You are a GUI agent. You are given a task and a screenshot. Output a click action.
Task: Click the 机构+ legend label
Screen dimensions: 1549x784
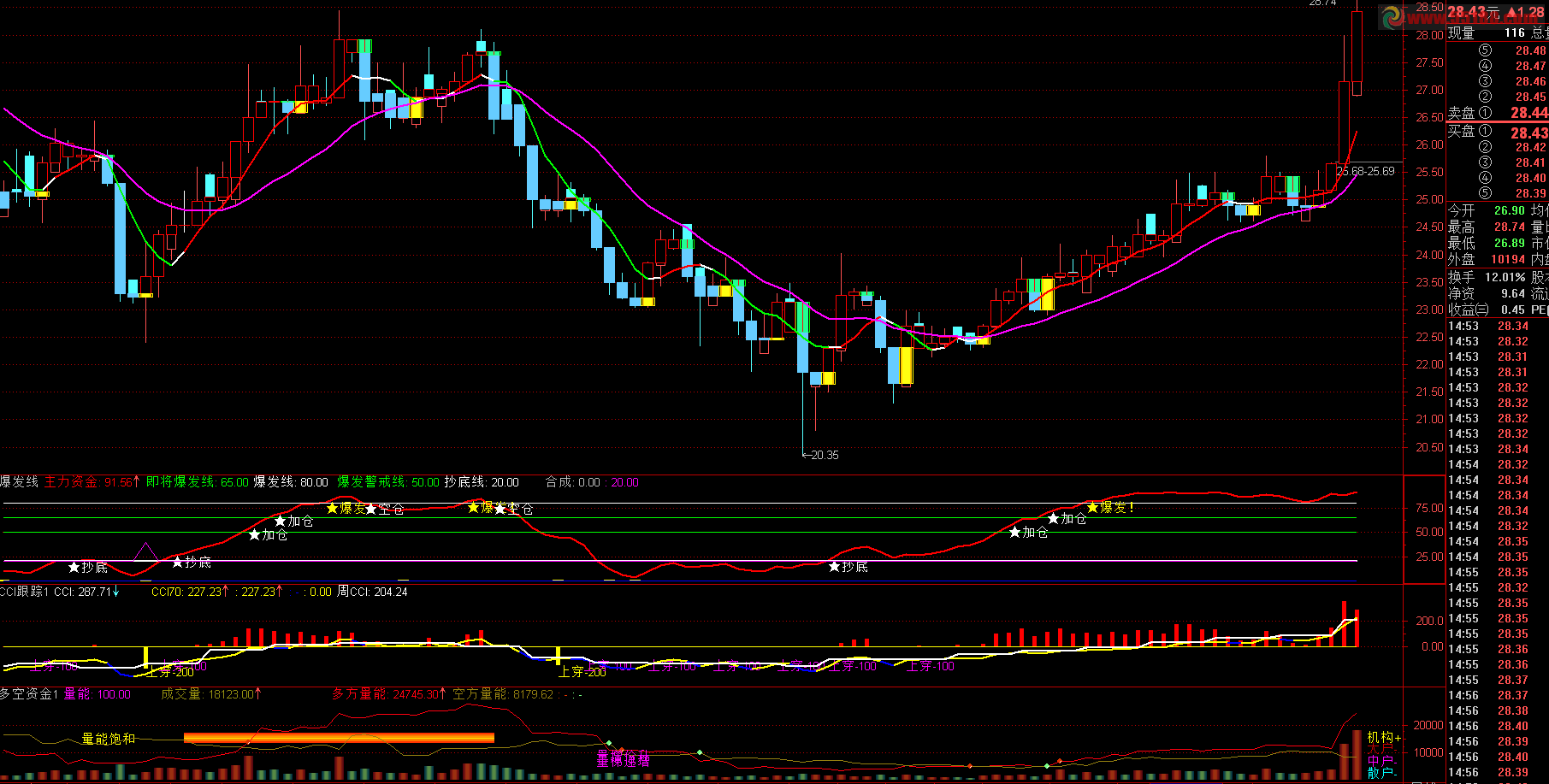(1383, 737)
